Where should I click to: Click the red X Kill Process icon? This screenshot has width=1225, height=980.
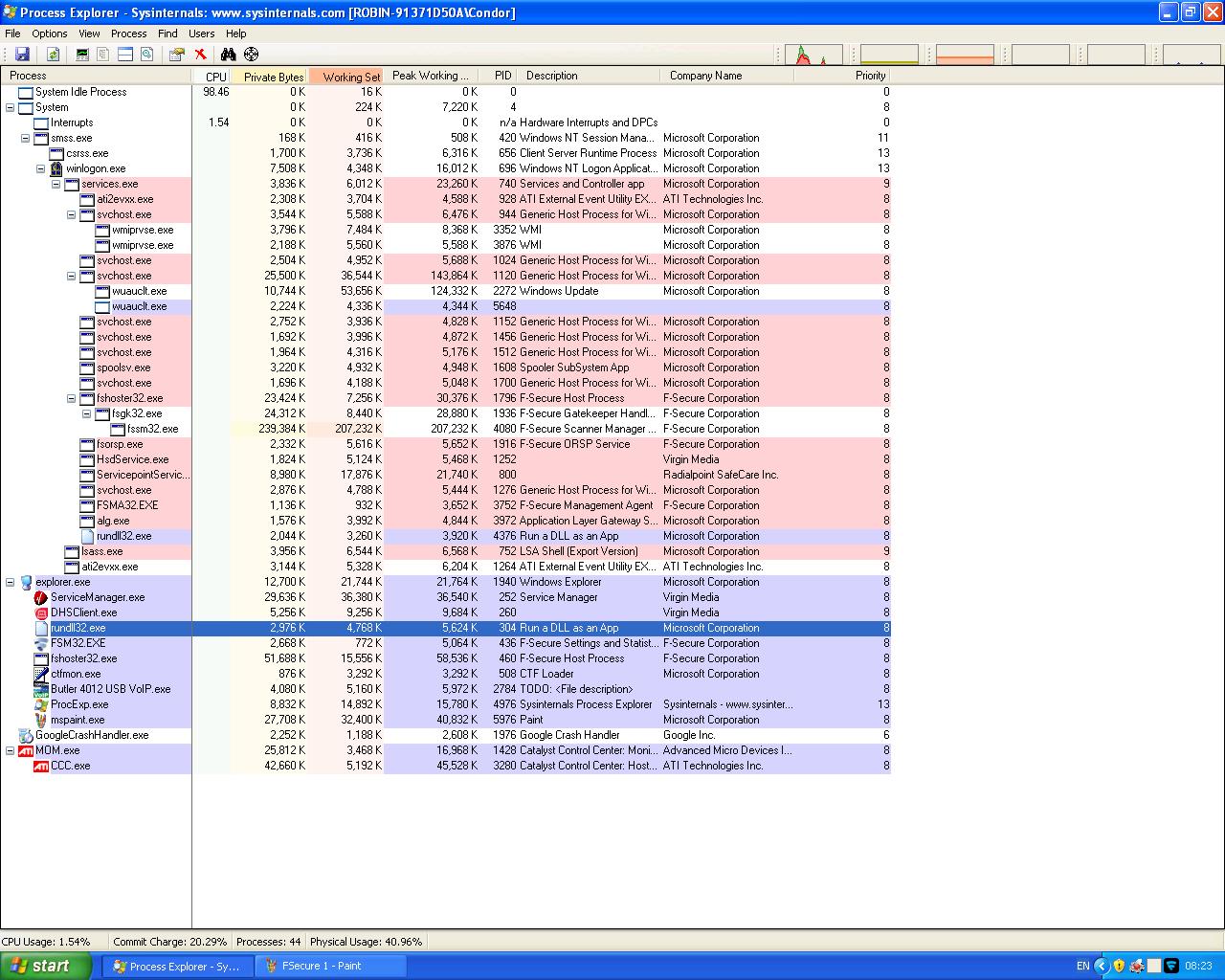coord(200,55)
